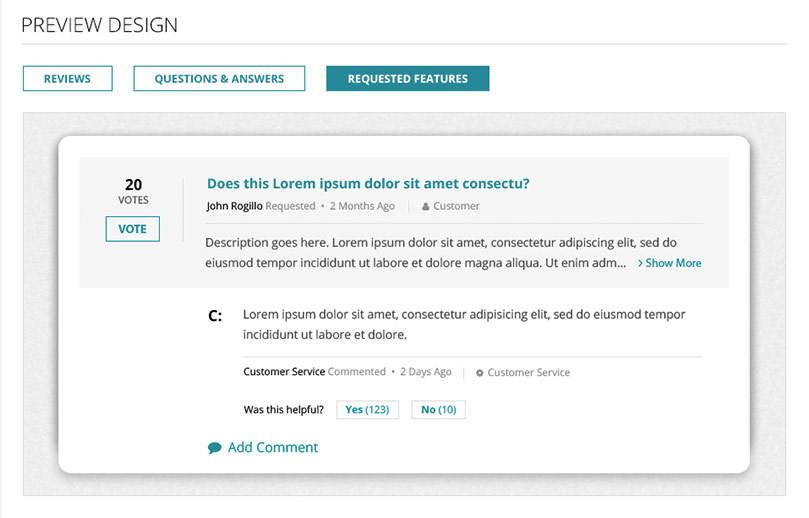Click the author name John Rogillo
The height and width of the screenshot is (518, 809).
point(234,206)
